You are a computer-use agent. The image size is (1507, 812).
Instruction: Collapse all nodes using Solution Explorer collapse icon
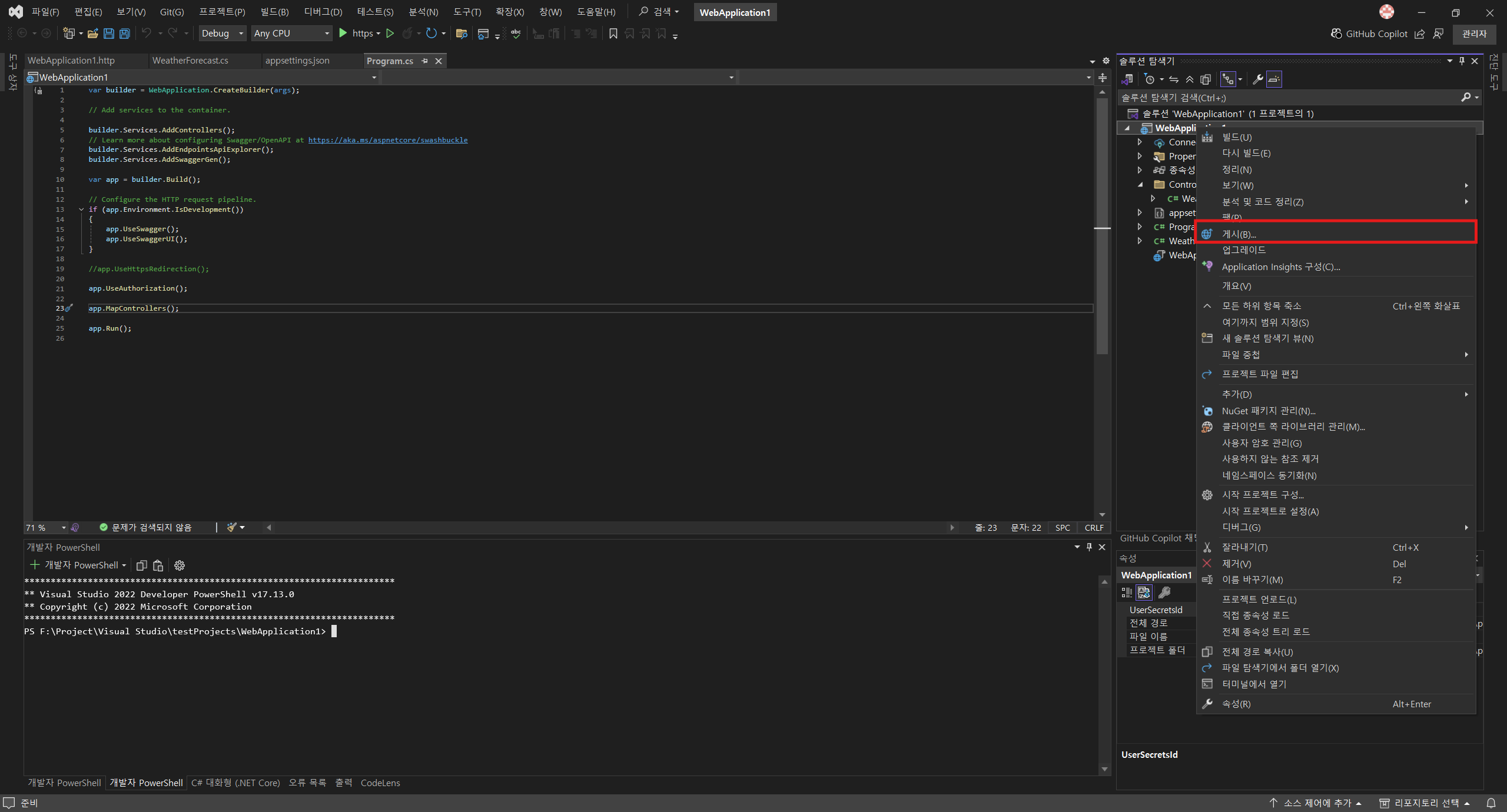1190,79
